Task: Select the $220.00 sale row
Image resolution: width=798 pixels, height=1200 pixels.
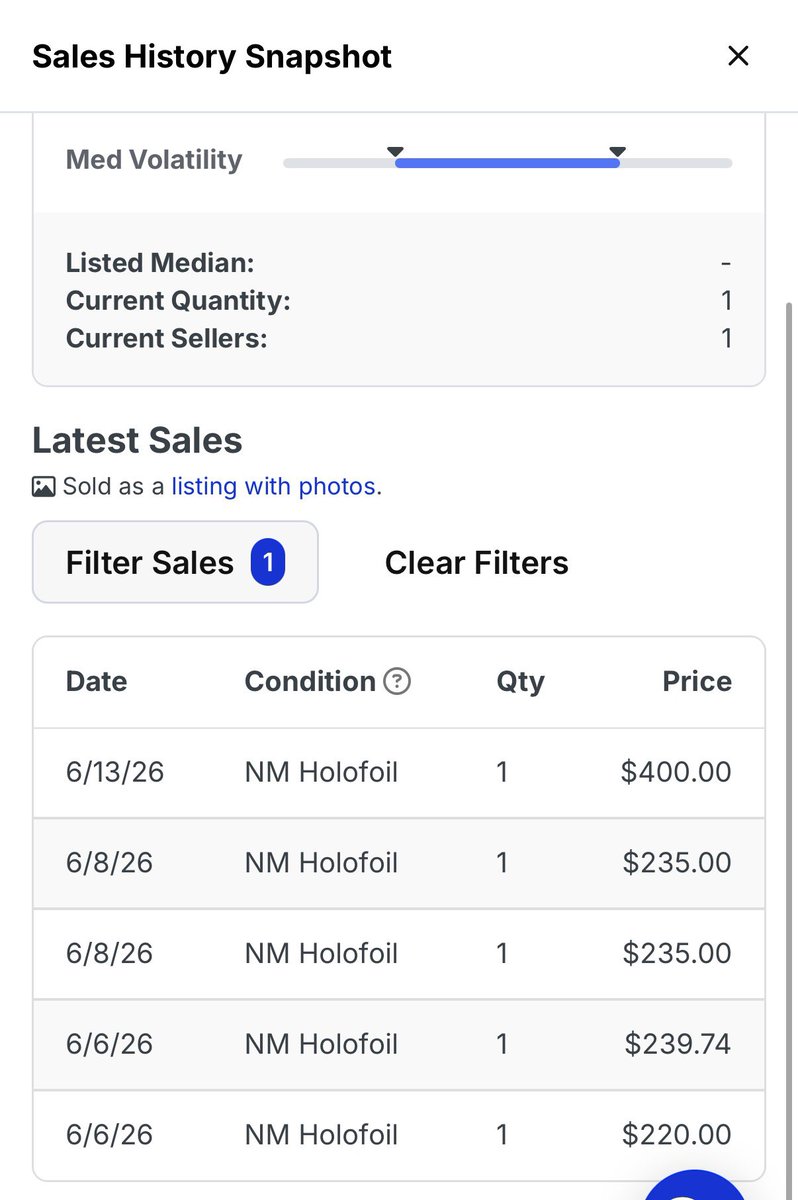Action: click(399, 1135)
